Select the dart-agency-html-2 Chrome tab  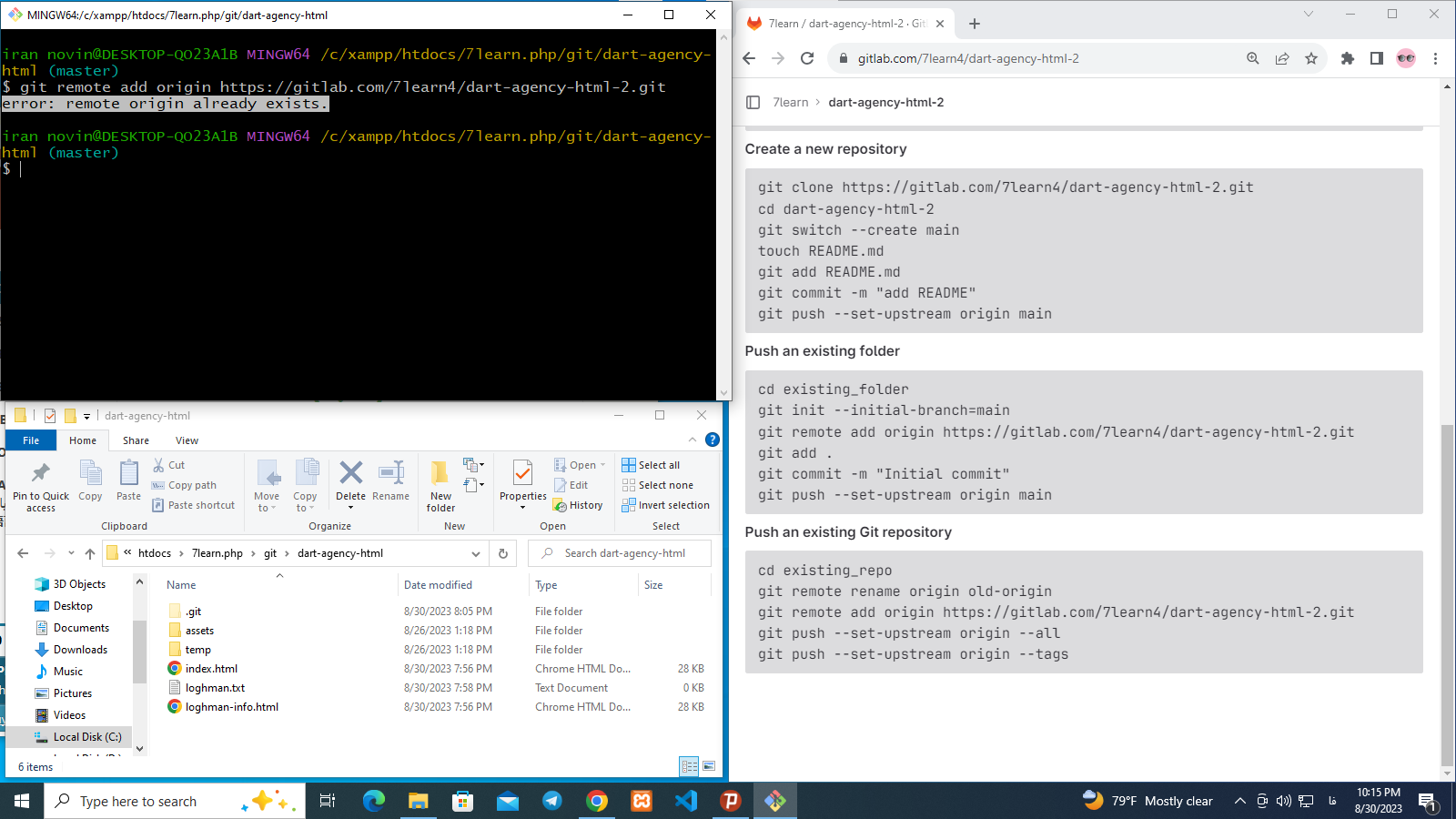tap(844, 24)
